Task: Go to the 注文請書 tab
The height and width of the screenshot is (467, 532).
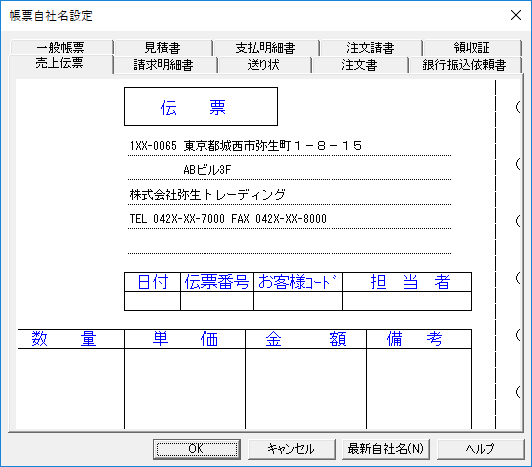Action: click(x=370, y=48)
